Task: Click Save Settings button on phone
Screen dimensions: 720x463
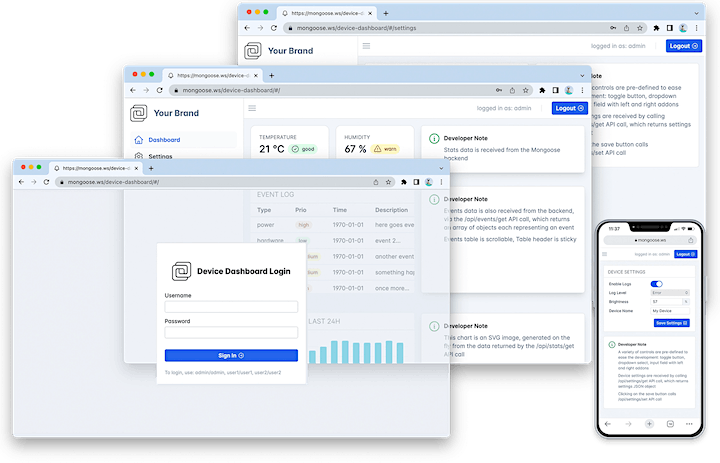Action: tap(672, 323)
